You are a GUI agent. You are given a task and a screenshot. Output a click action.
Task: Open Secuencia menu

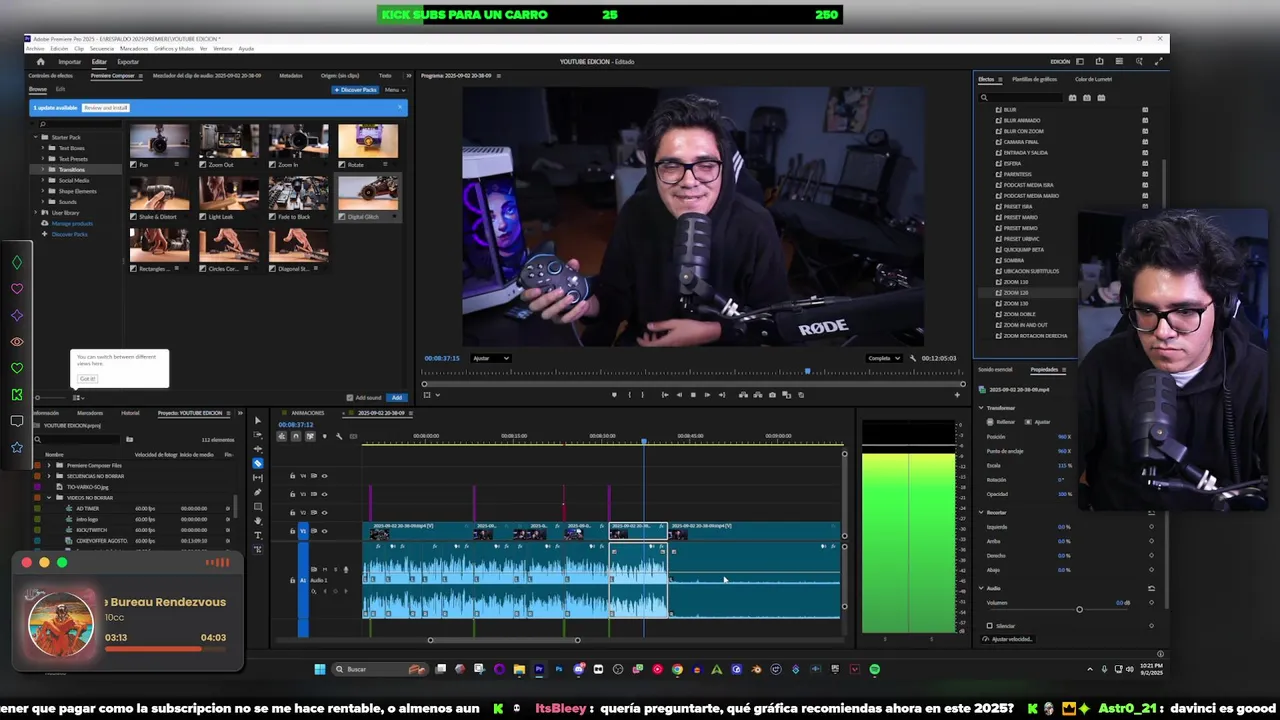click(102, 48)
